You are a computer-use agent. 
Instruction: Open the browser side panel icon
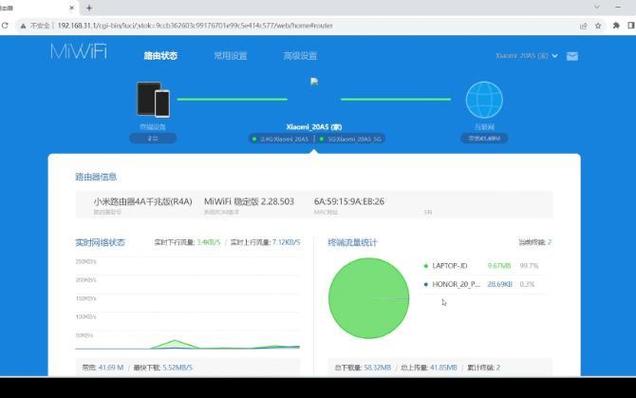[x=631, y=26]
